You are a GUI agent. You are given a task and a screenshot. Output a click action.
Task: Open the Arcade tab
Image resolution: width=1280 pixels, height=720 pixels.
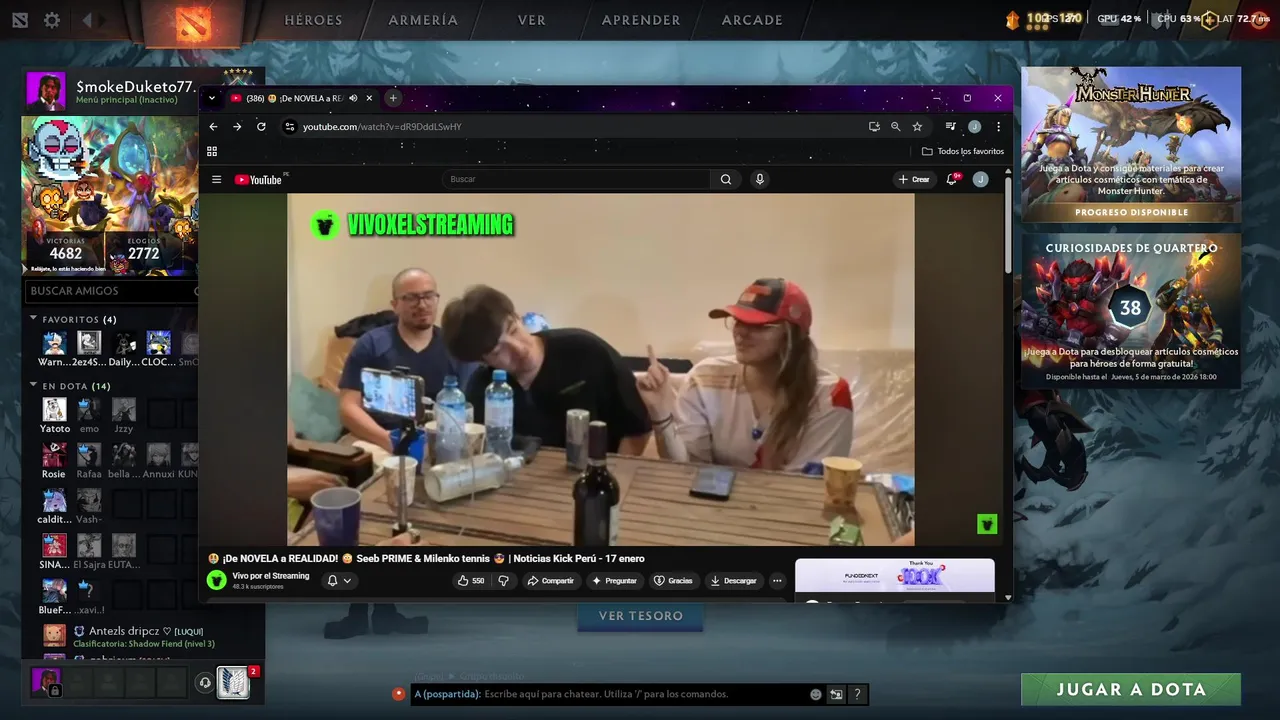click(752, 20)
